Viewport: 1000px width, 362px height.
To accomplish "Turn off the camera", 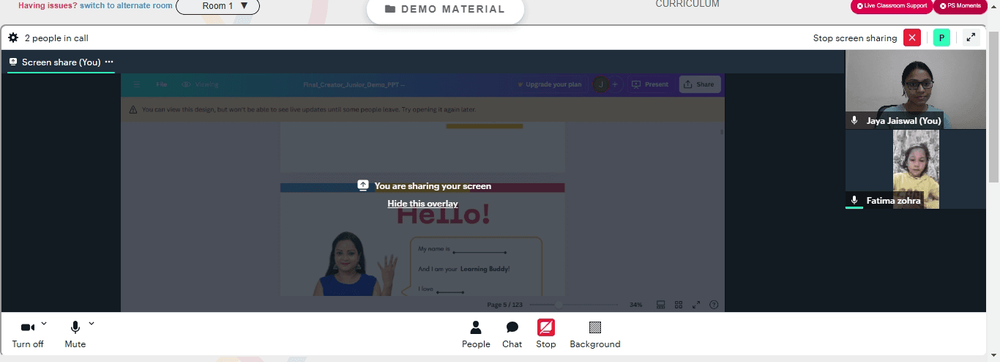I will click(x=27, y=335).
